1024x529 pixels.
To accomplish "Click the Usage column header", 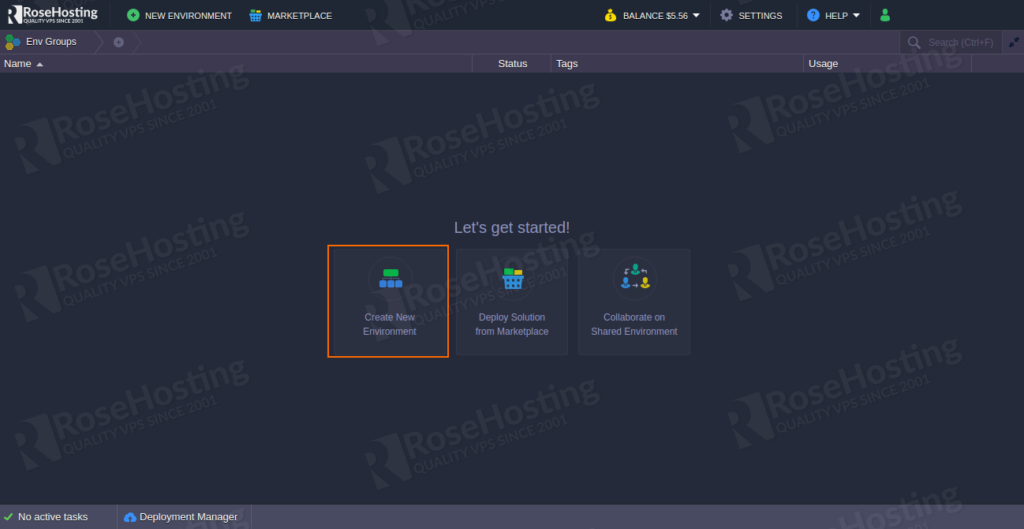I will click(823, 64).
